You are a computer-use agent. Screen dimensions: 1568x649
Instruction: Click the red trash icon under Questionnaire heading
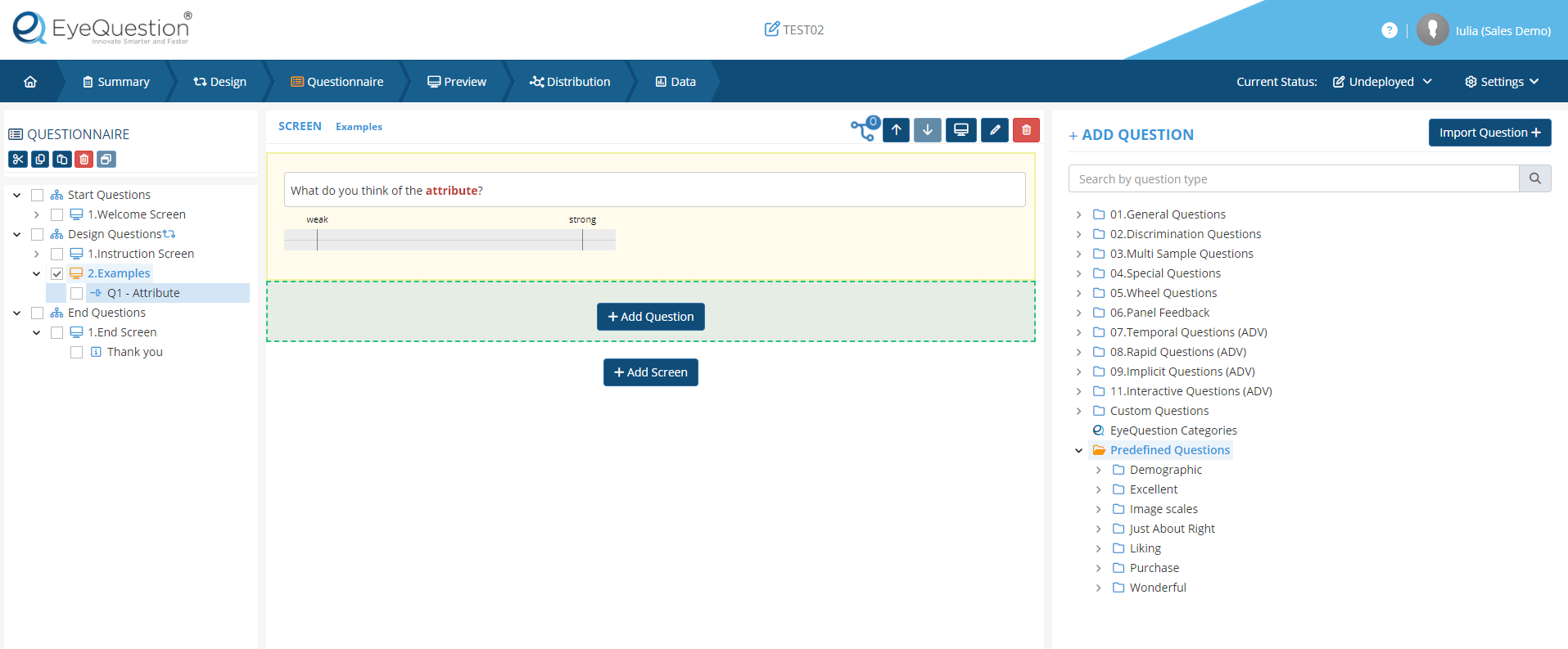(x=84, y=160)
